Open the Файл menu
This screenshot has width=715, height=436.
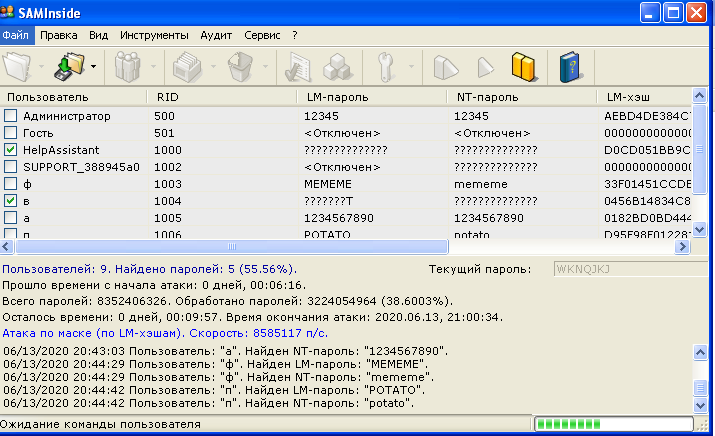tap(16, 35)
